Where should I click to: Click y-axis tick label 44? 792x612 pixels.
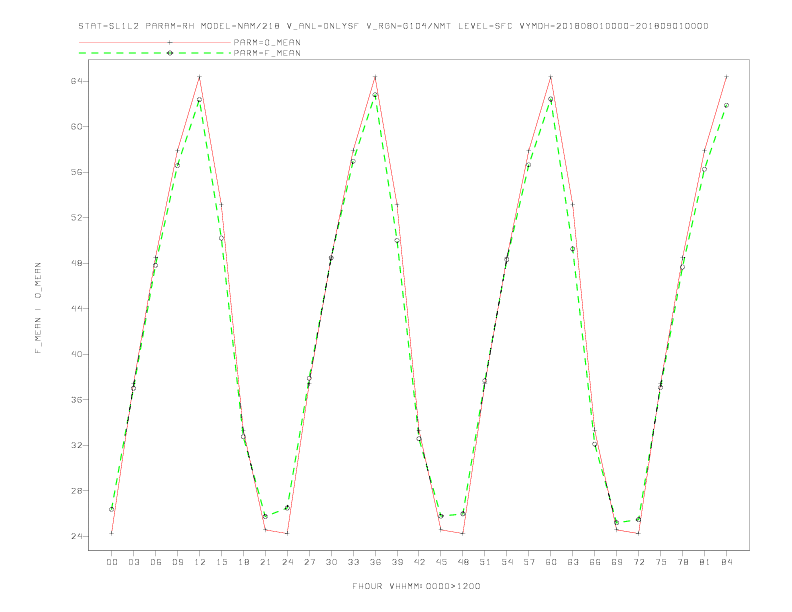click(x=77, y=309)
